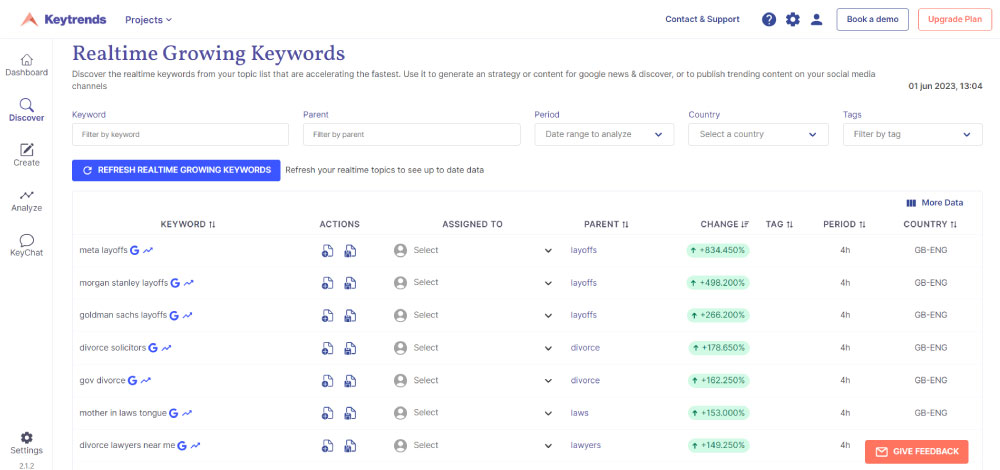Open the Create section in sidebar
The width and height of the screenshot is (1000, 470).
point(26,154)
